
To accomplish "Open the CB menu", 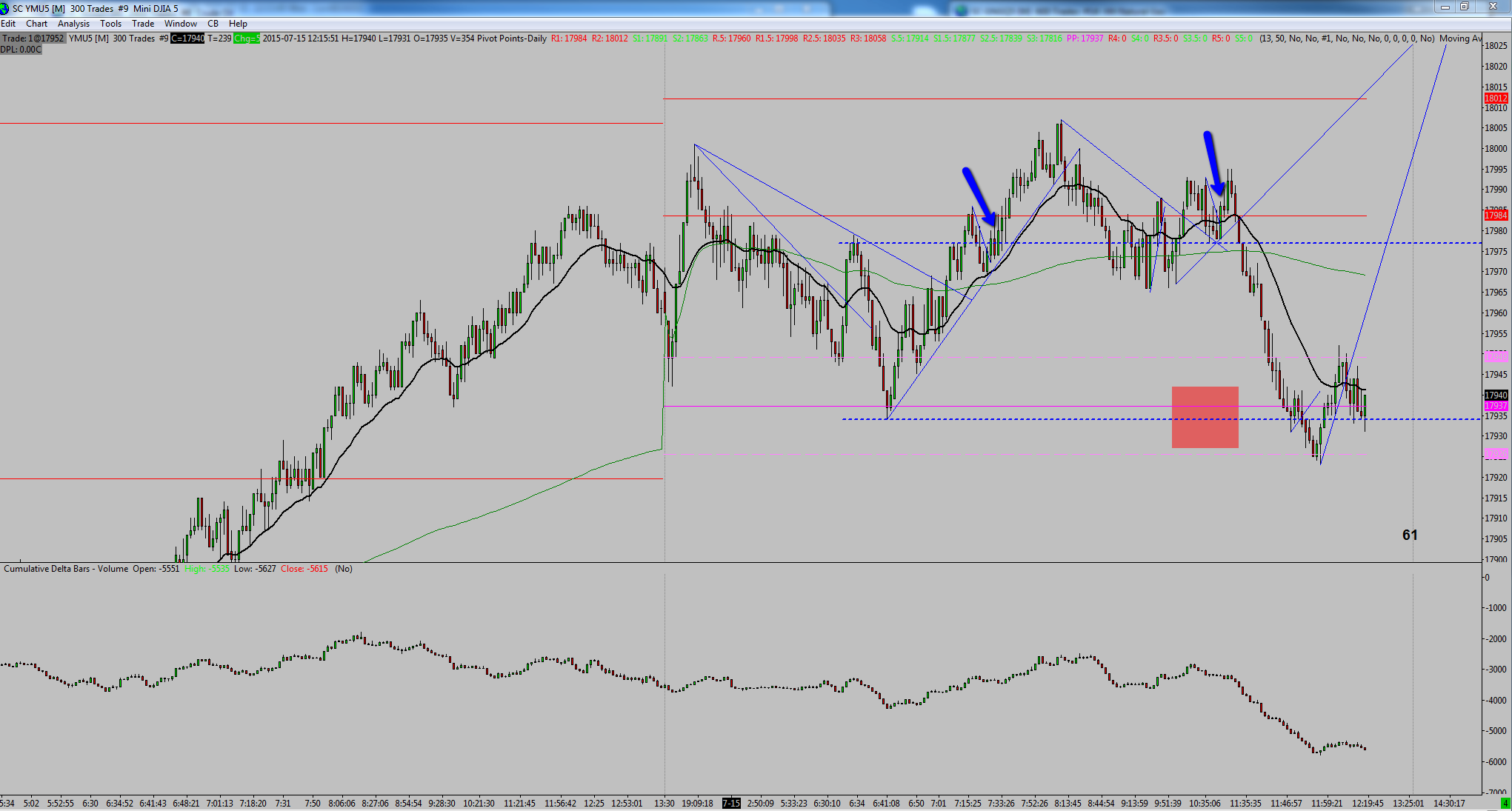I will (x=213, y=24).
